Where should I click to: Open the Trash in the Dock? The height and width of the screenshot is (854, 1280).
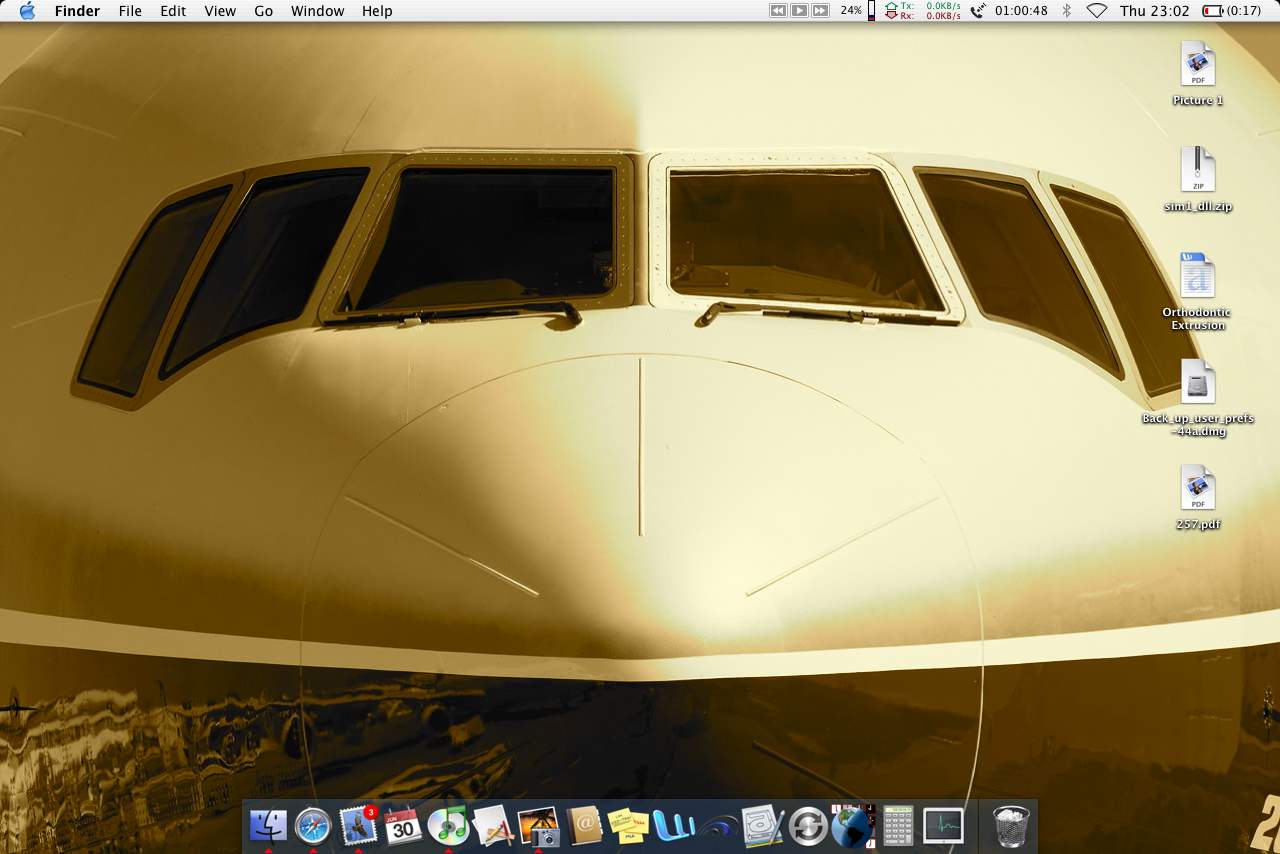coord(1011,826)
